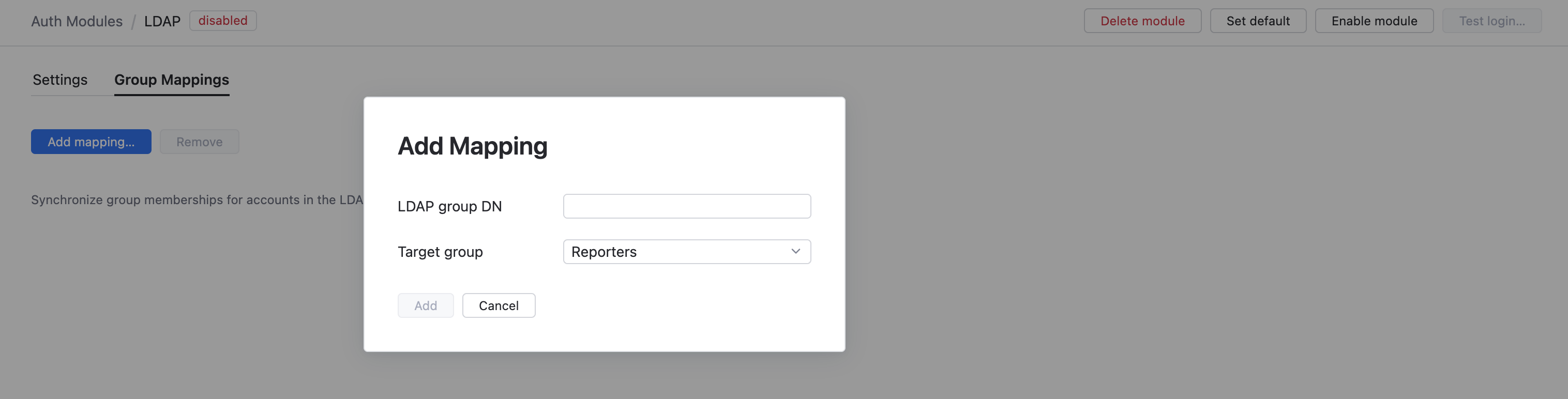This screenshot has width=1568, height=399.
Task: Click the Add Mapping dialog heading
Action: 472,146
